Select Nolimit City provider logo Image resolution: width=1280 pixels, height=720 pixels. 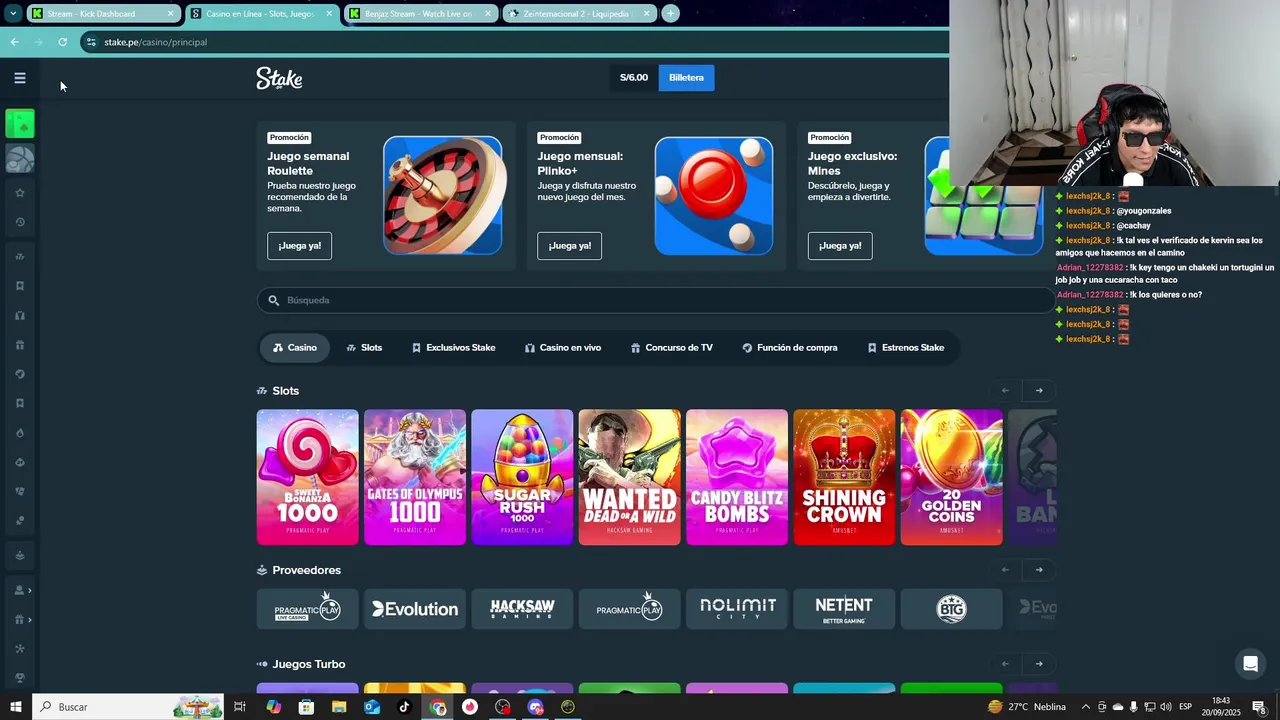pos(737,609)
